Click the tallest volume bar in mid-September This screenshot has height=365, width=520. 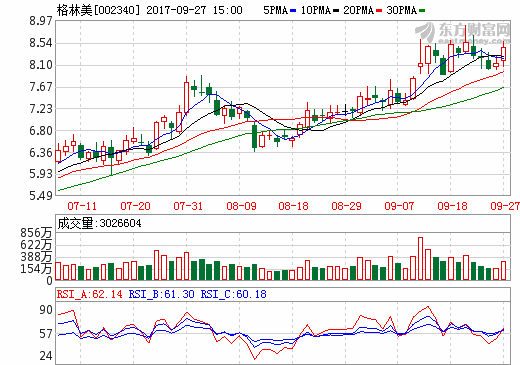click(420, 259)
